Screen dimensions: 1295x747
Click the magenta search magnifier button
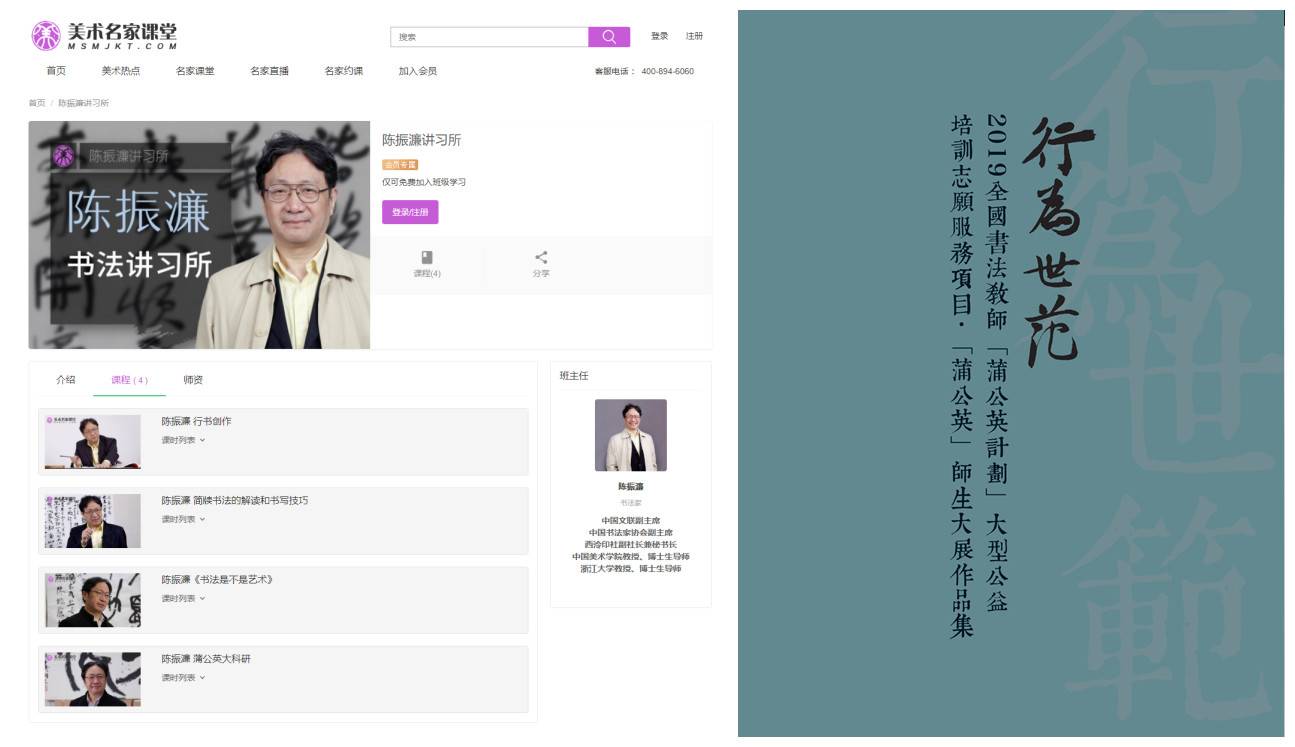609,37
